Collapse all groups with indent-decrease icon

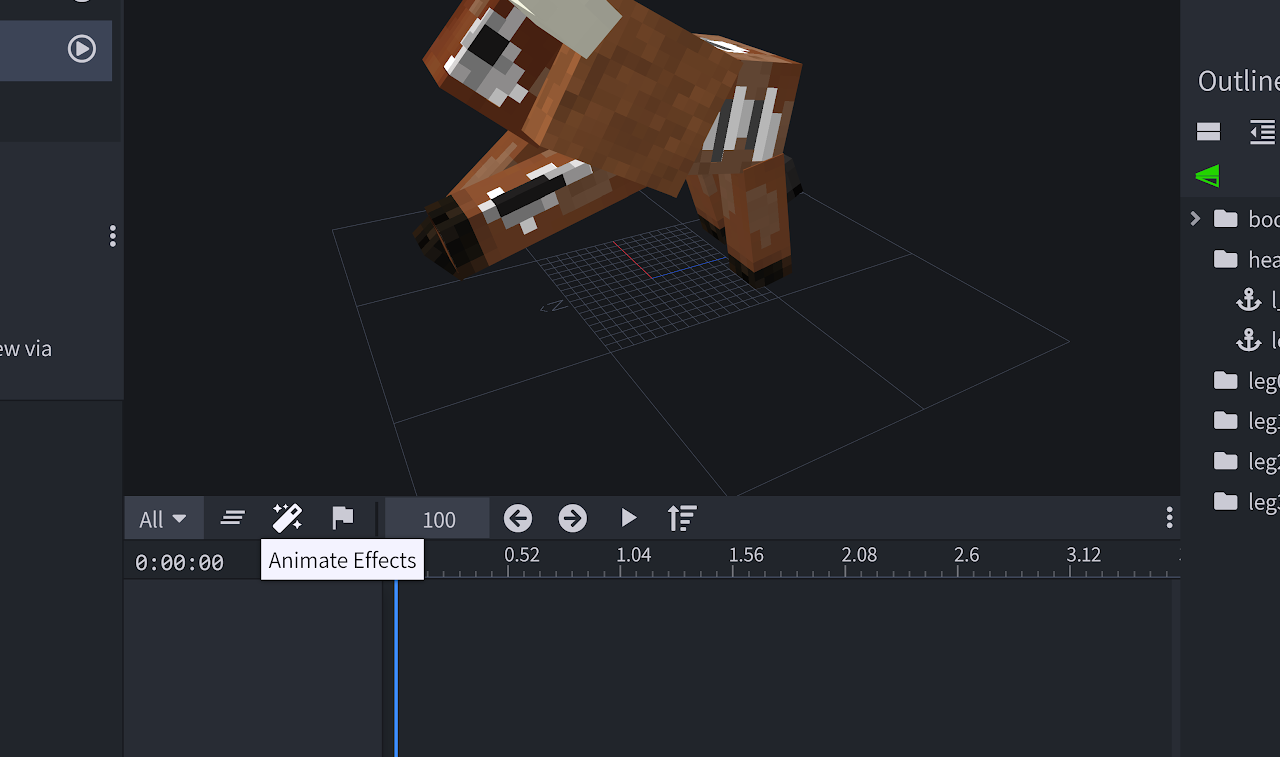click(x=1263, y=132)
